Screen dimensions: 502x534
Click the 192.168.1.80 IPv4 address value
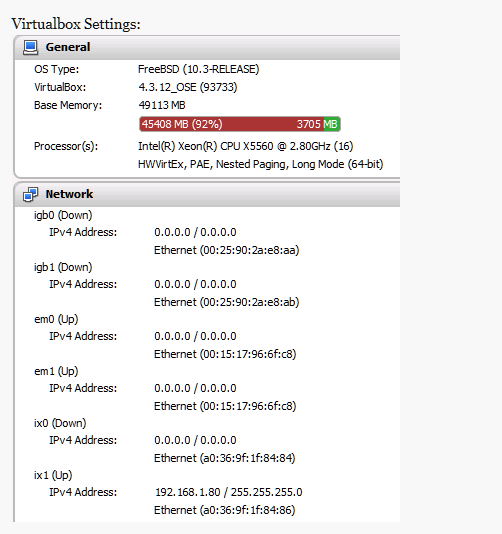point(188,492)
